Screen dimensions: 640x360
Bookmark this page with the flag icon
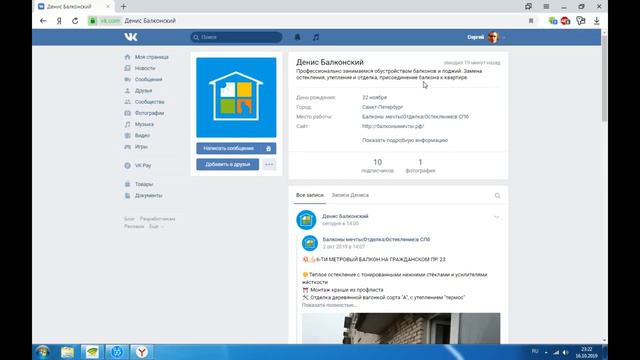pyautogui.click(x=531, y=21)
